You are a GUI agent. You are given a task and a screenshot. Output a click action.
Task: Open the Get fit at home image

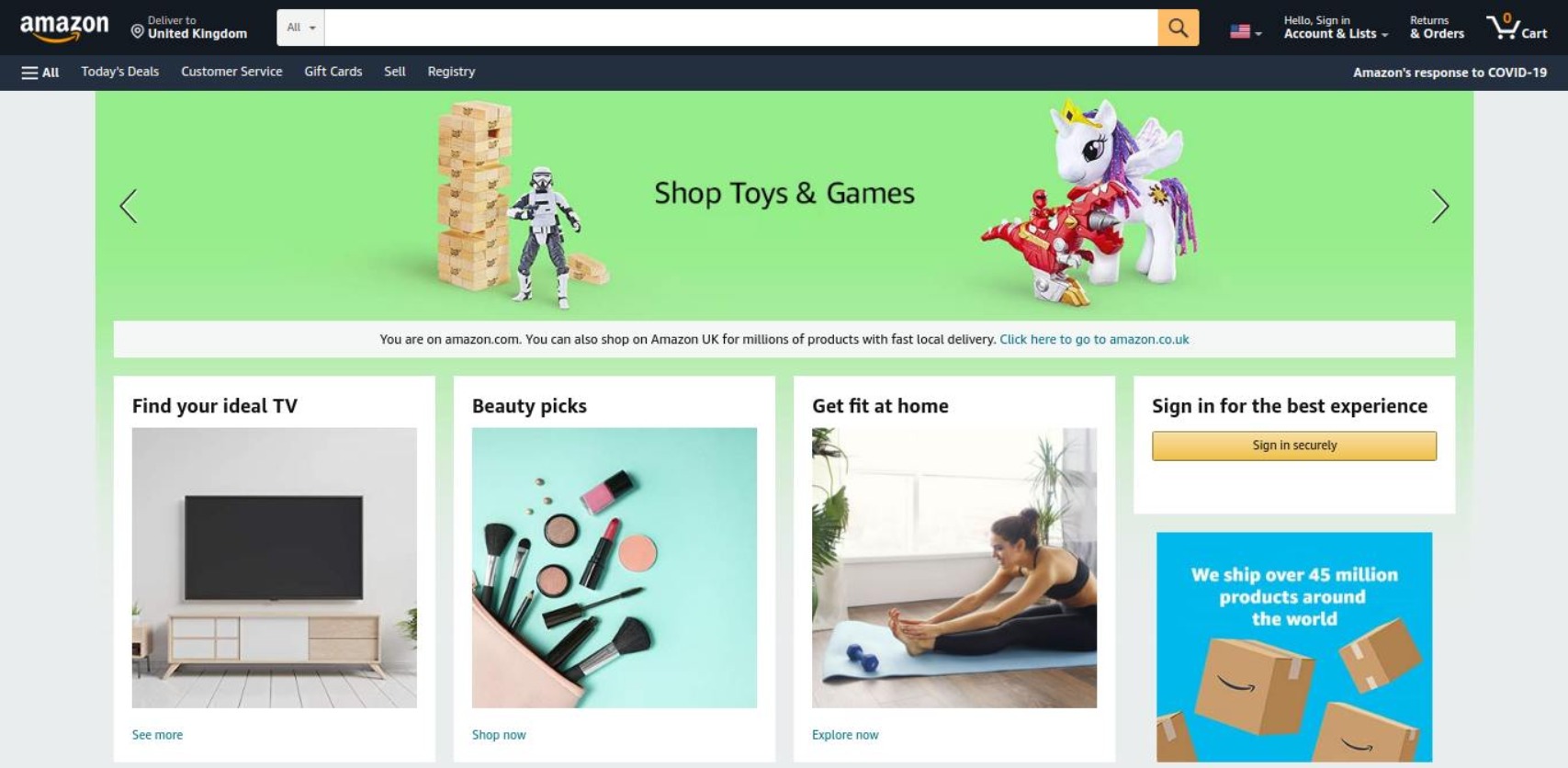[x=953, y=568]
